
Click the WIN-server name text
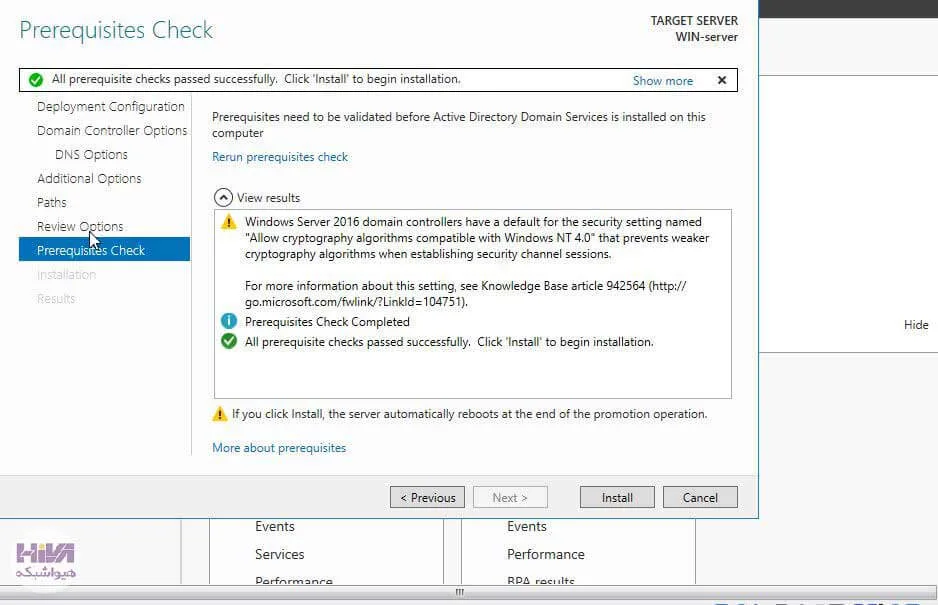pos(706,37)
